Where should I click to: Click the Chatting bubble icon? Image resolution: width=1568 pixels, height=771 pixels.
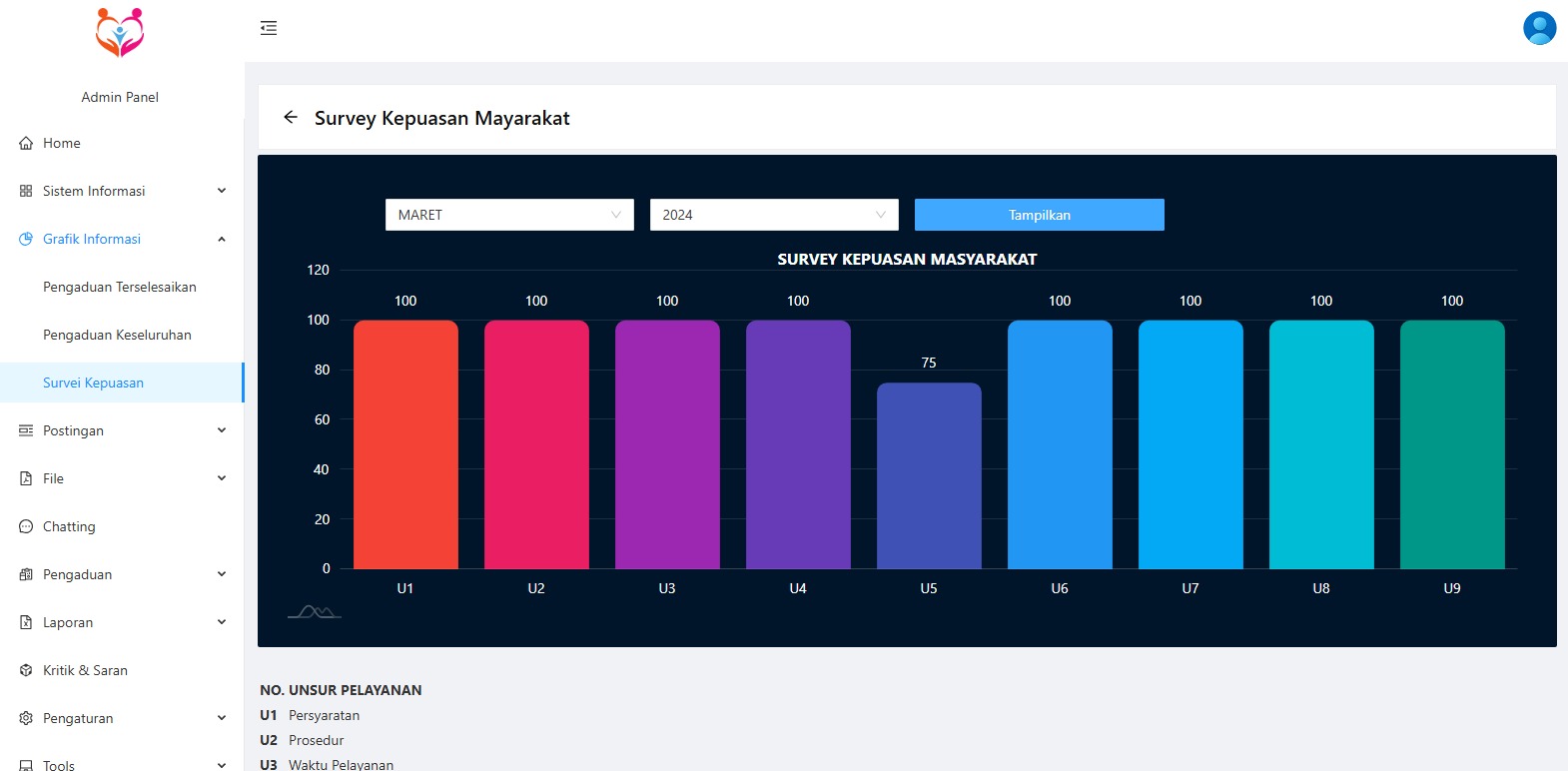pos(26,526)
